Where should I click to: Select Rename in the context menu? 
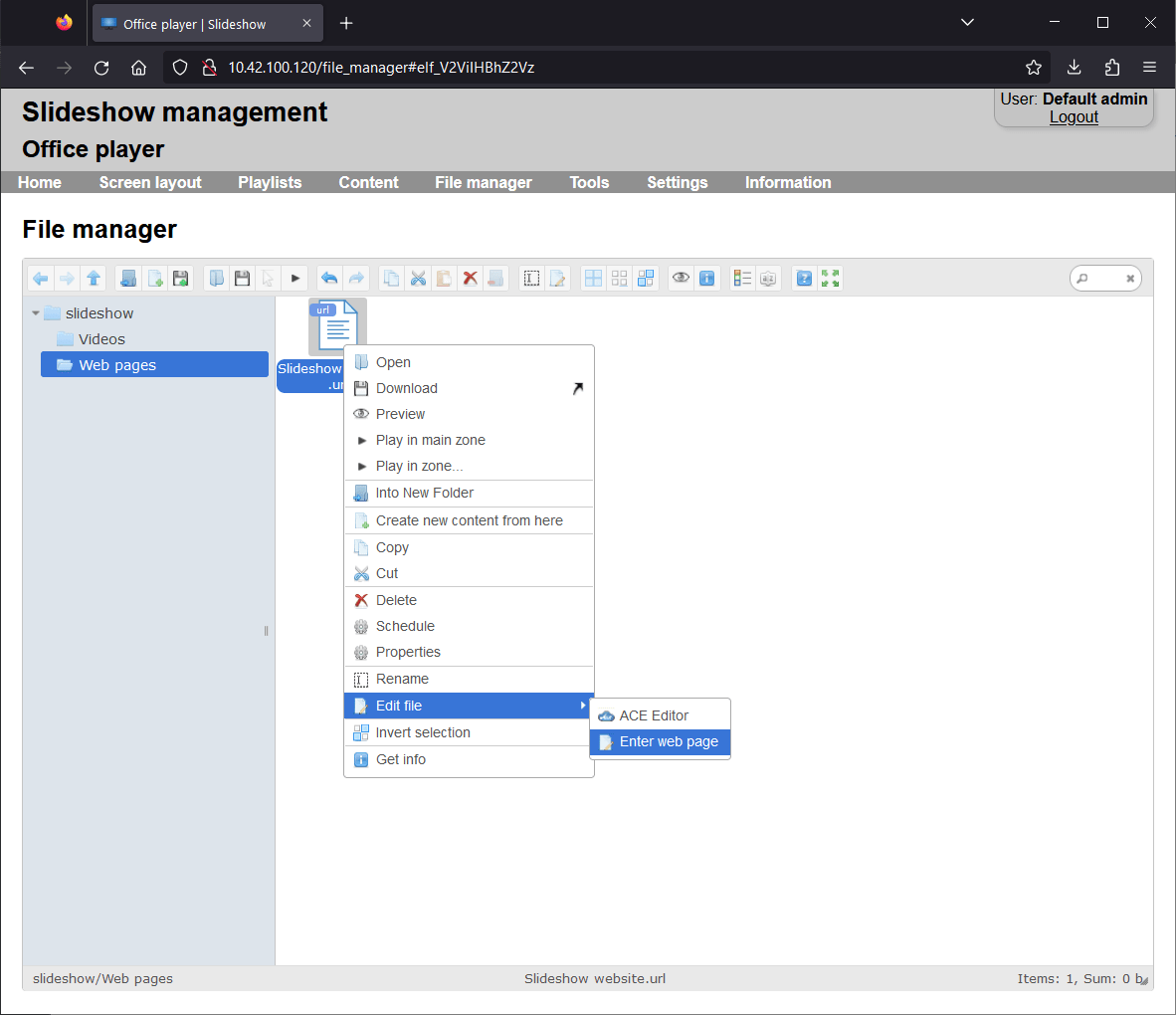[x=403, y=679]
